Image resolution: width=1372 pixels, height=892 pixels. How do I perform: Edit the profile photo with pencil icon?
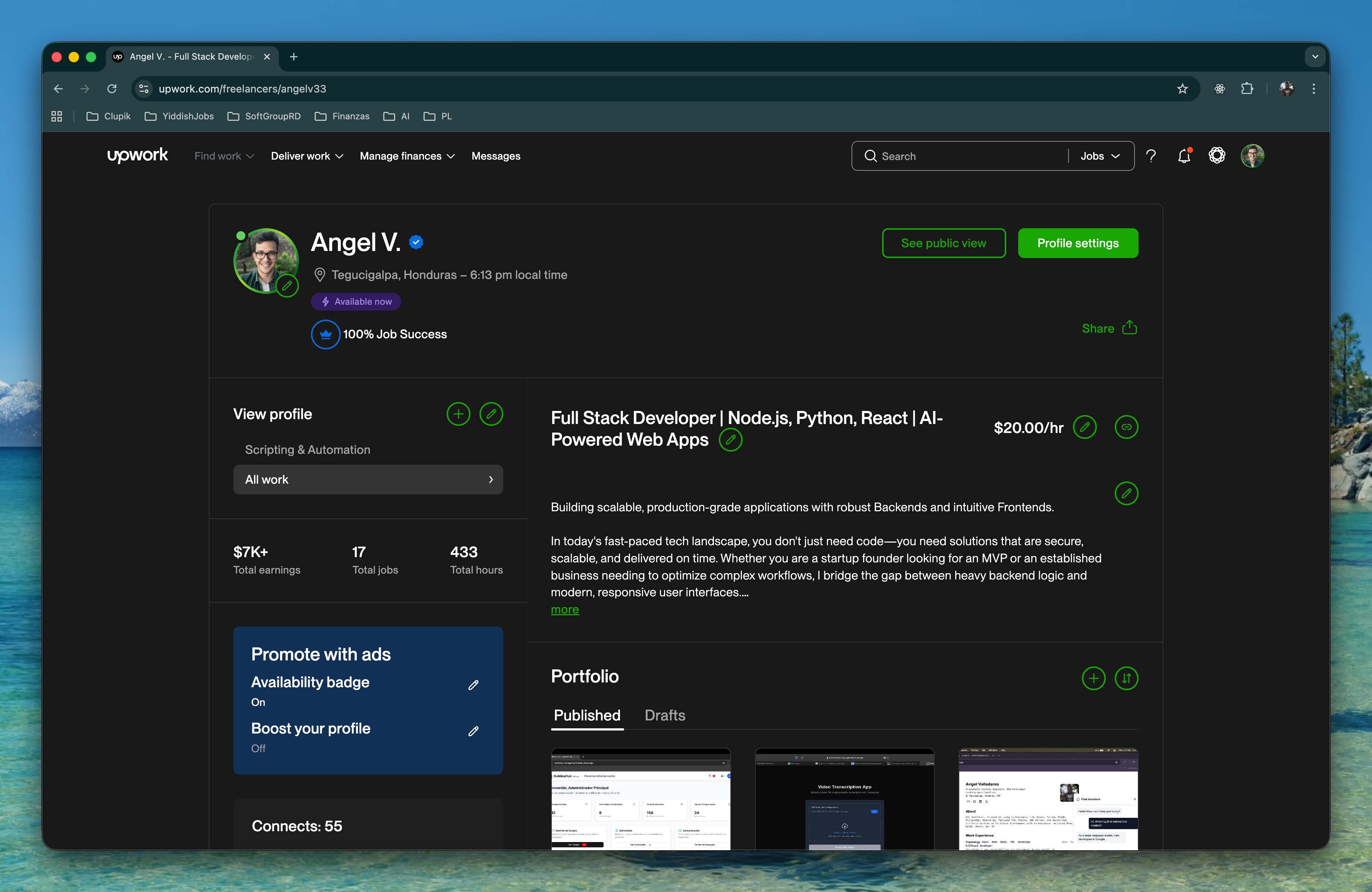click(286, 285)
